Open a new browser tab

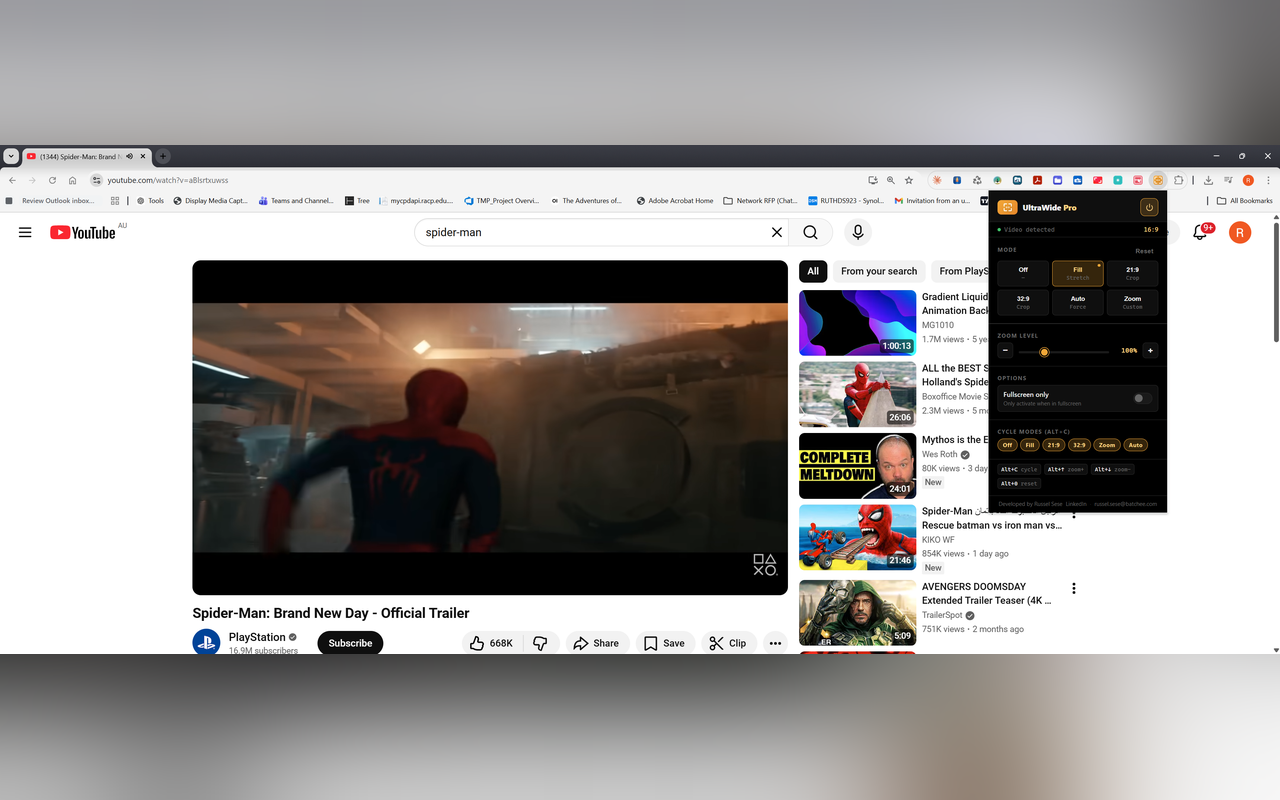click(163, 156)
